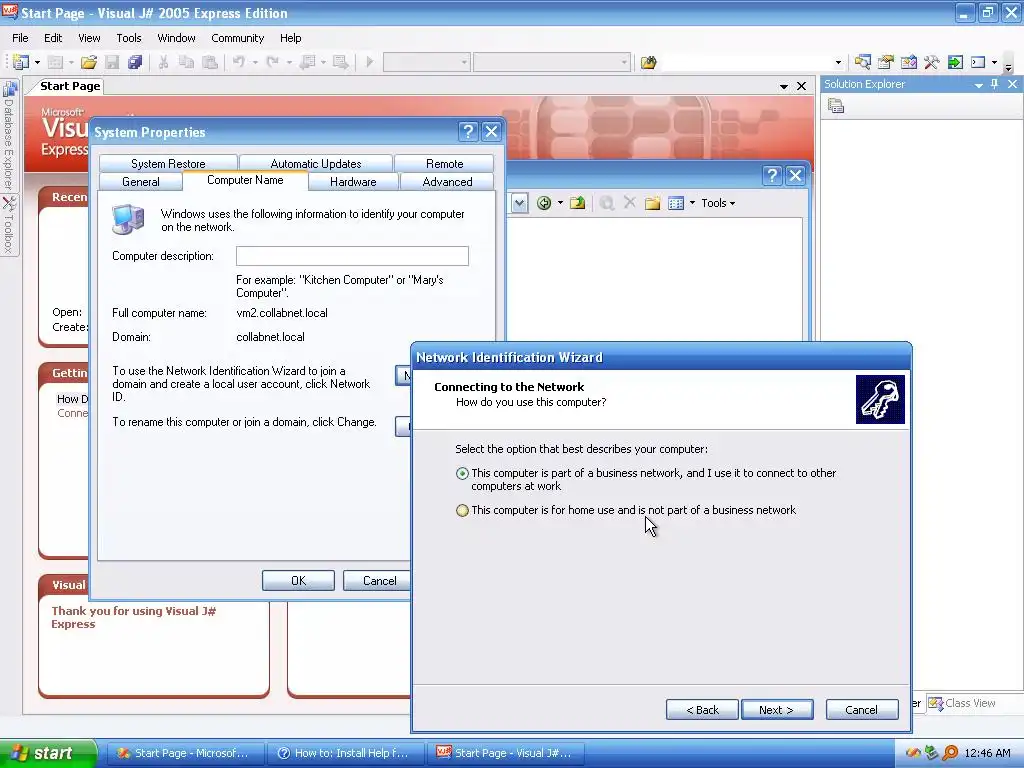Click the Class View tab icon

(935, 703)
